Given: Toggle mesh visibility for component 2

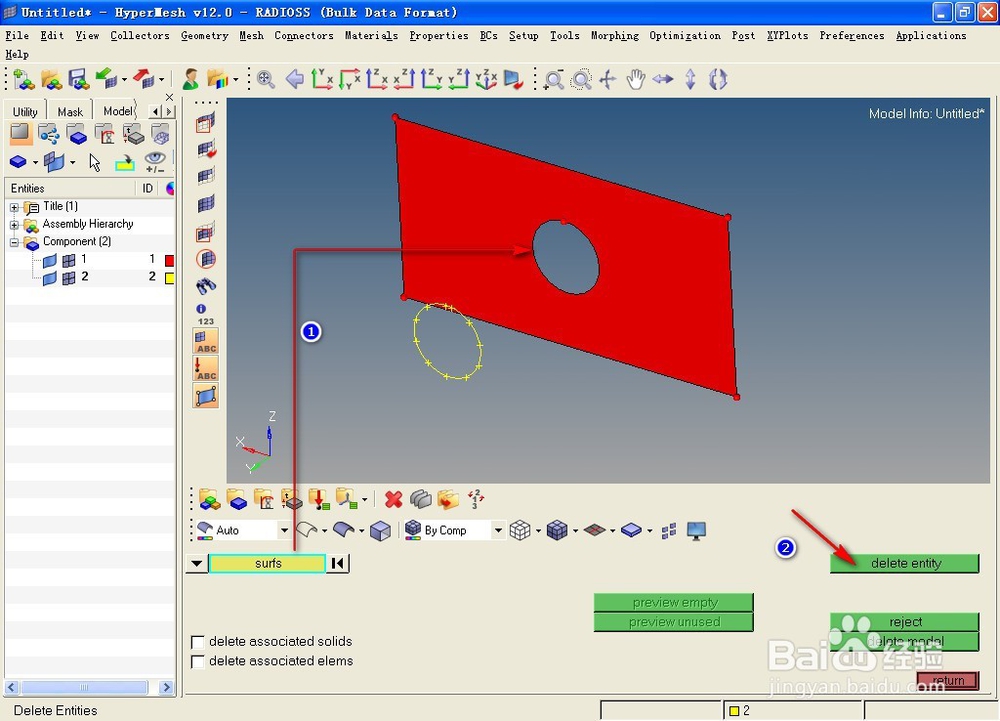Looking at the screenshot, I should pyautogui.click(x=69, y=277).
